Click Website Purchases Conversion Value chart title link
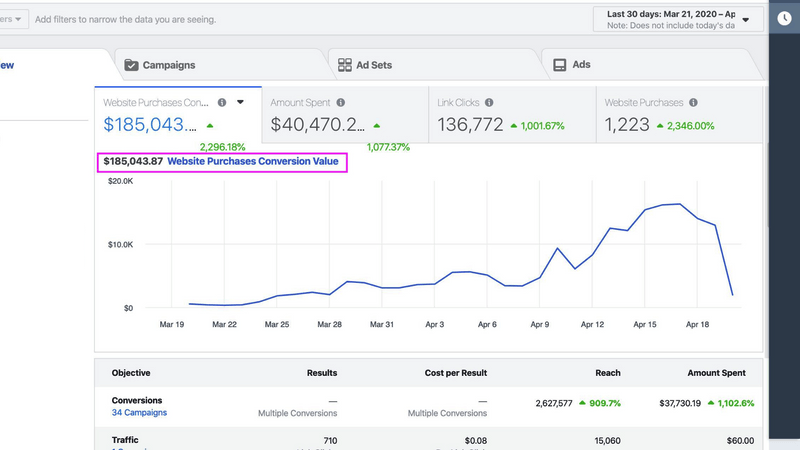 [x=253, y=161]
